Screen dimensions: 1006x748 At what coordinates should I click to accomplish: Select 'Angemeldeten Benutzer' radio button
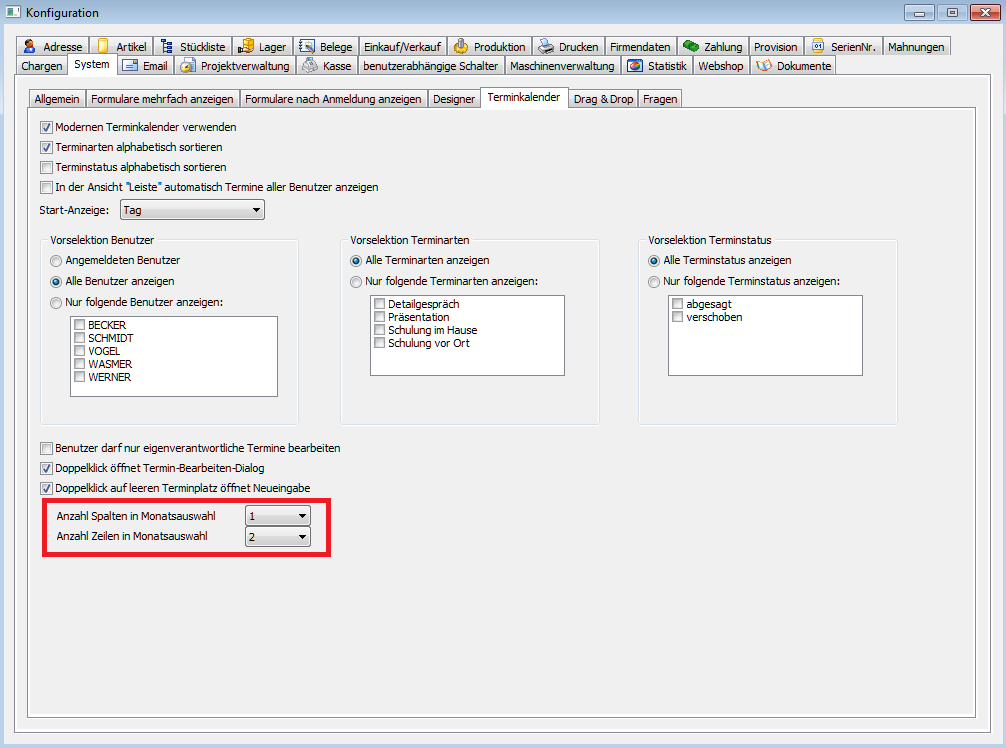(x=56, y=260)
